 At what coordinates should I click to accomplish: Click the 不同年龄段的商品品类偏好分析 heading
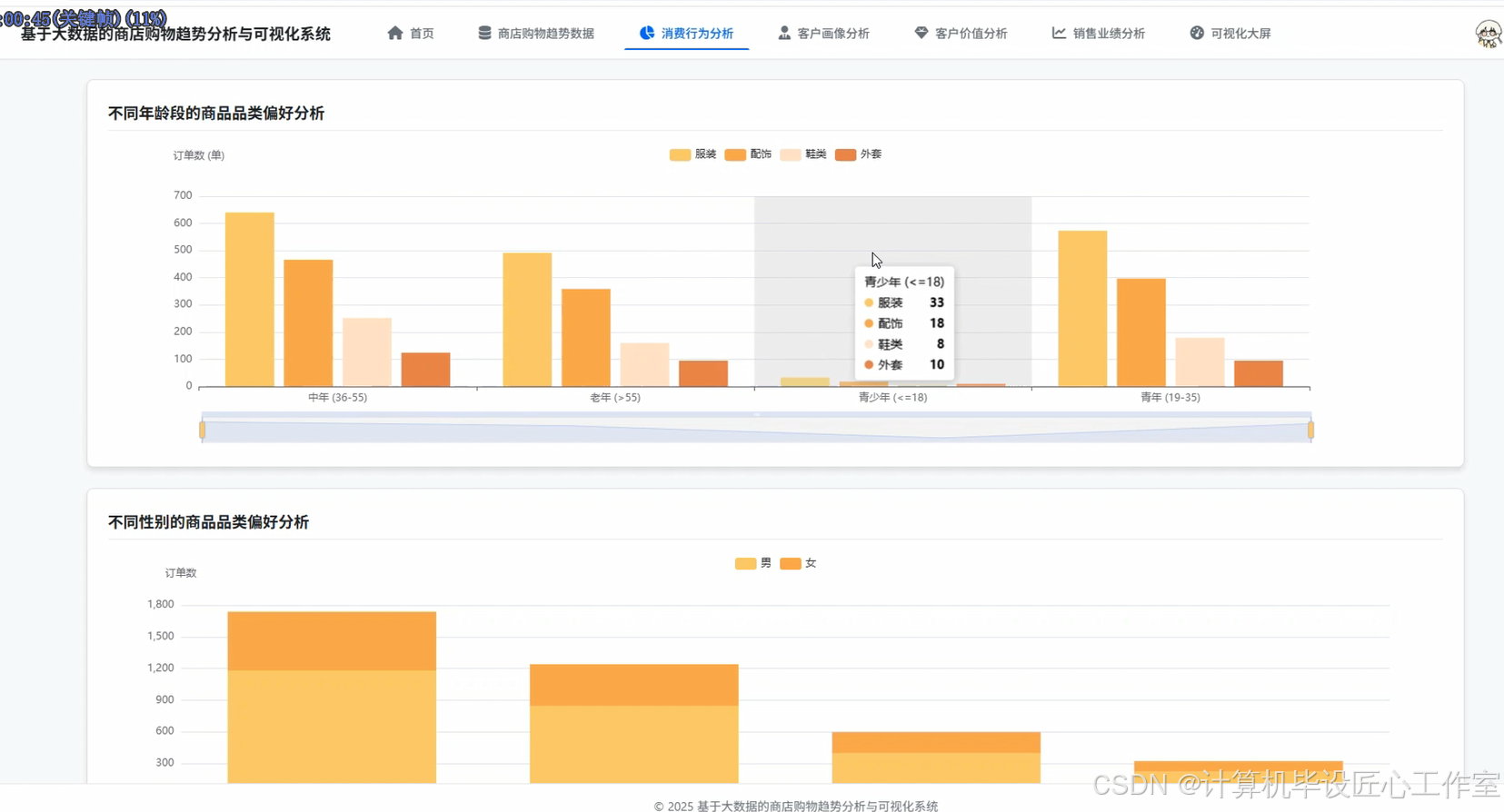point(216,114)
